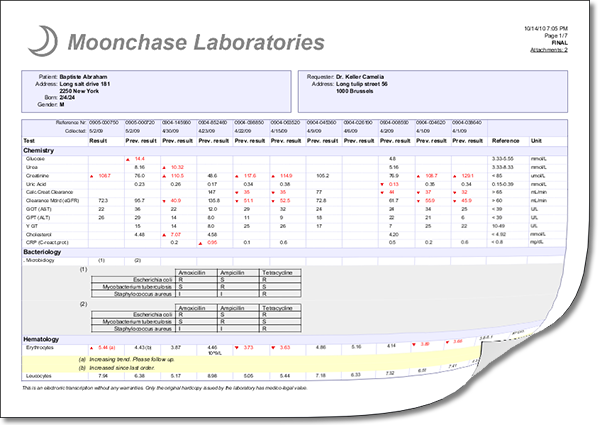Select the birth date '2/4/24'
The width and height of the screenshot is (600, 425).
click(x=67, y=98)
